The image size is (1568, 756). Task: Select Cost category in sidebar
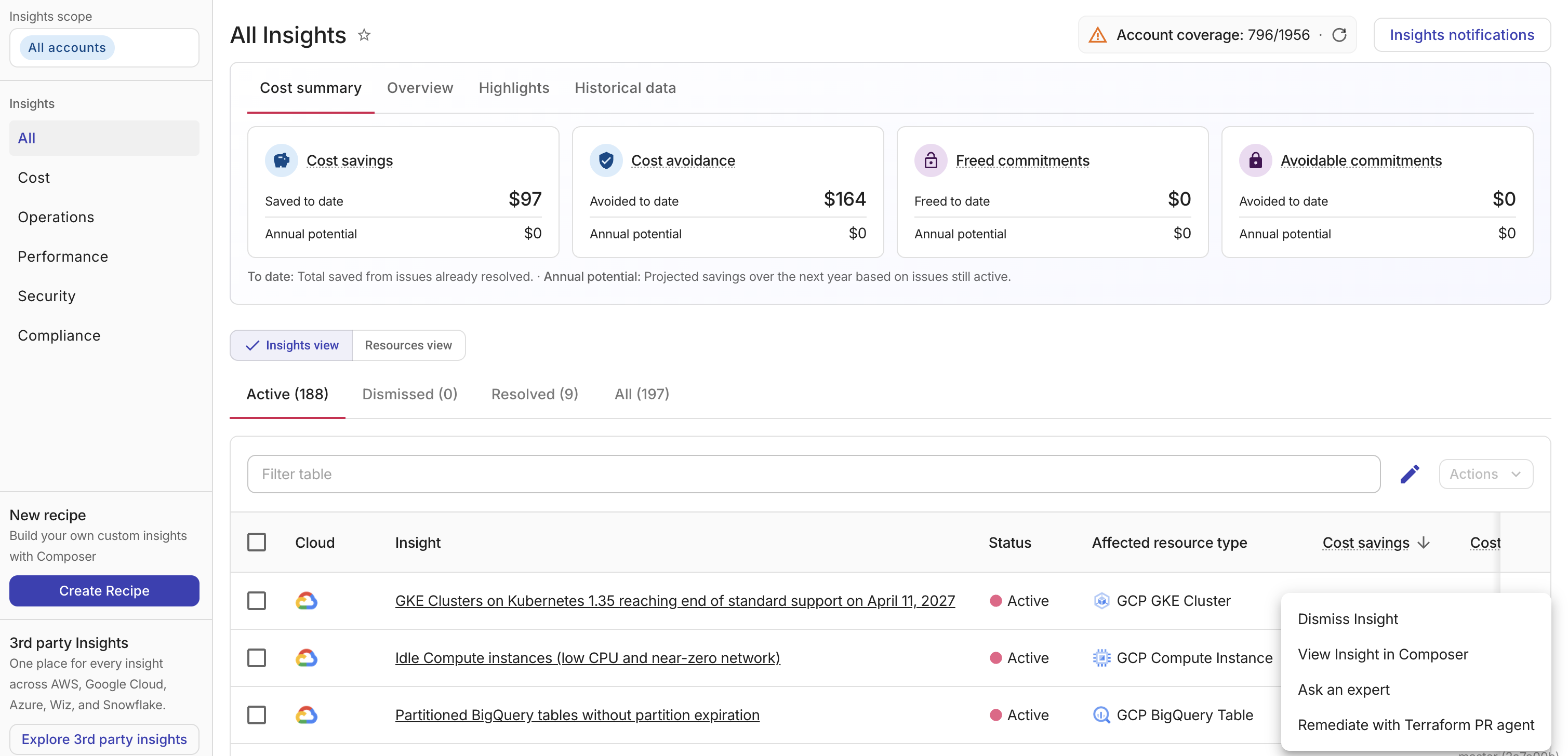(x=104, y=178)
